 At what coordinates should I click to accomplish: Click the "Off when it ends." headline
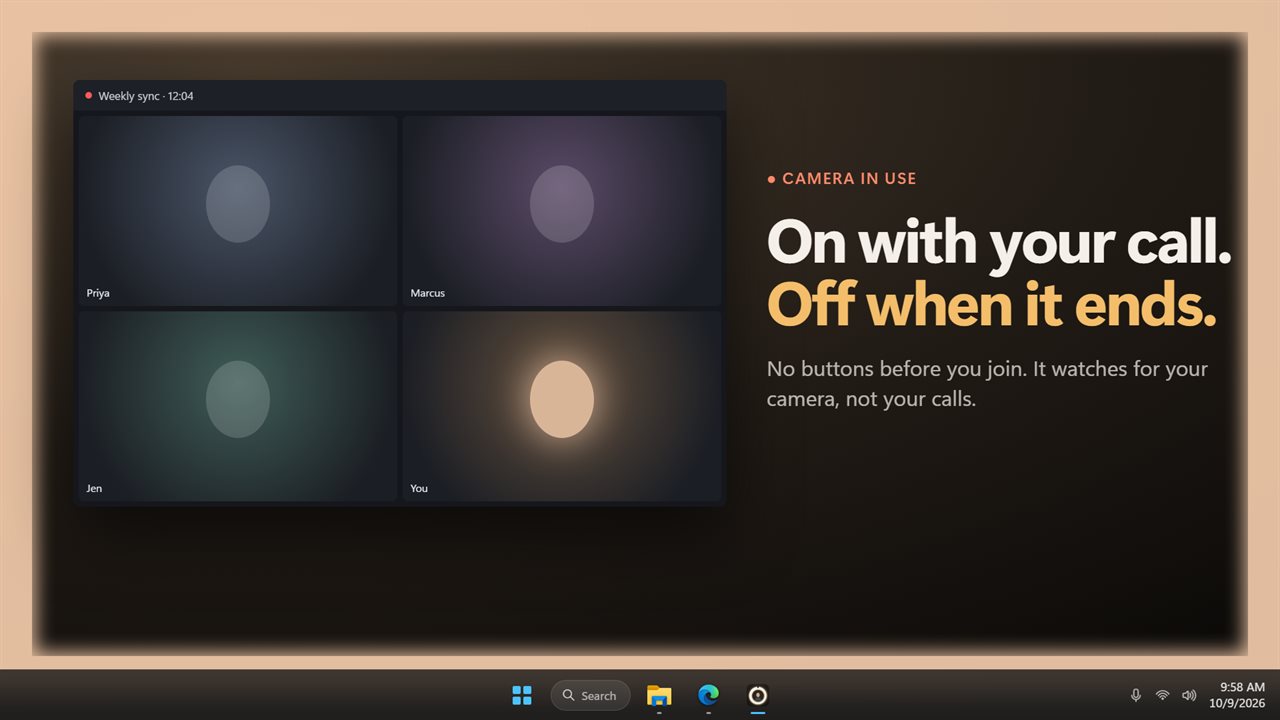tap(991, 305)
